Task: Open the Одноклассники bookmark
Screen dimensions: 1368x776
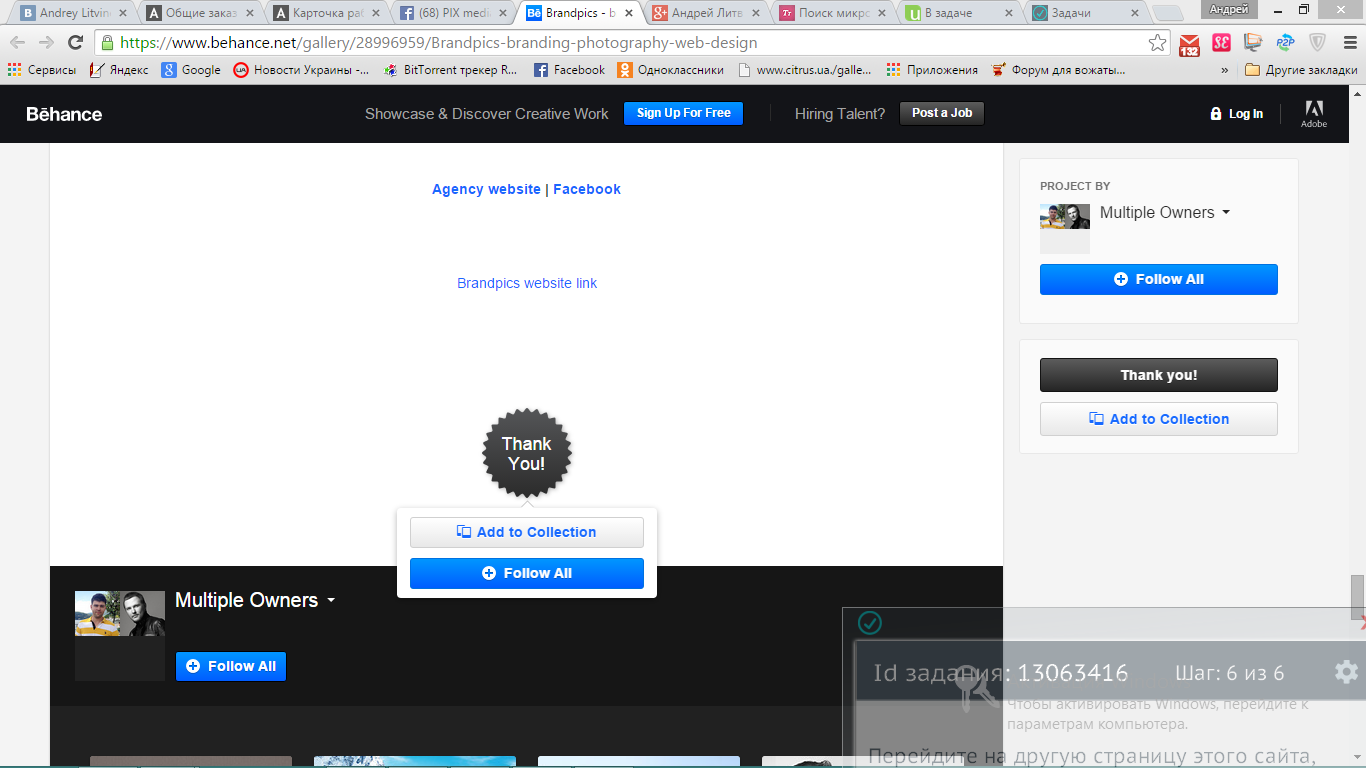Action: pyautogui.click(x=670, y=70)
